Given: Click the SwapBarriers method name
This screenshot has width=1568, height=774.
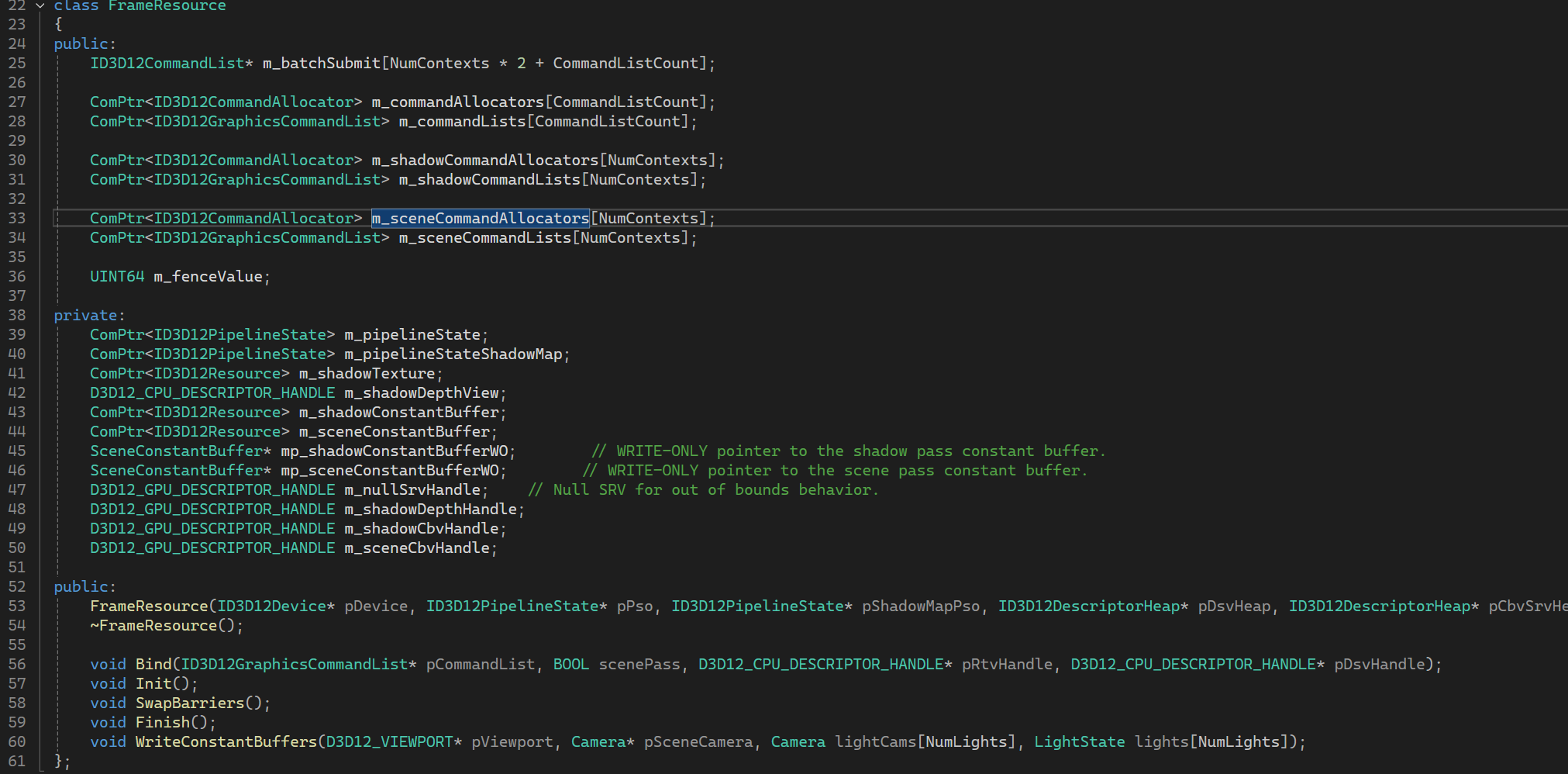Looking at the screenshot, I should point(190,703).
